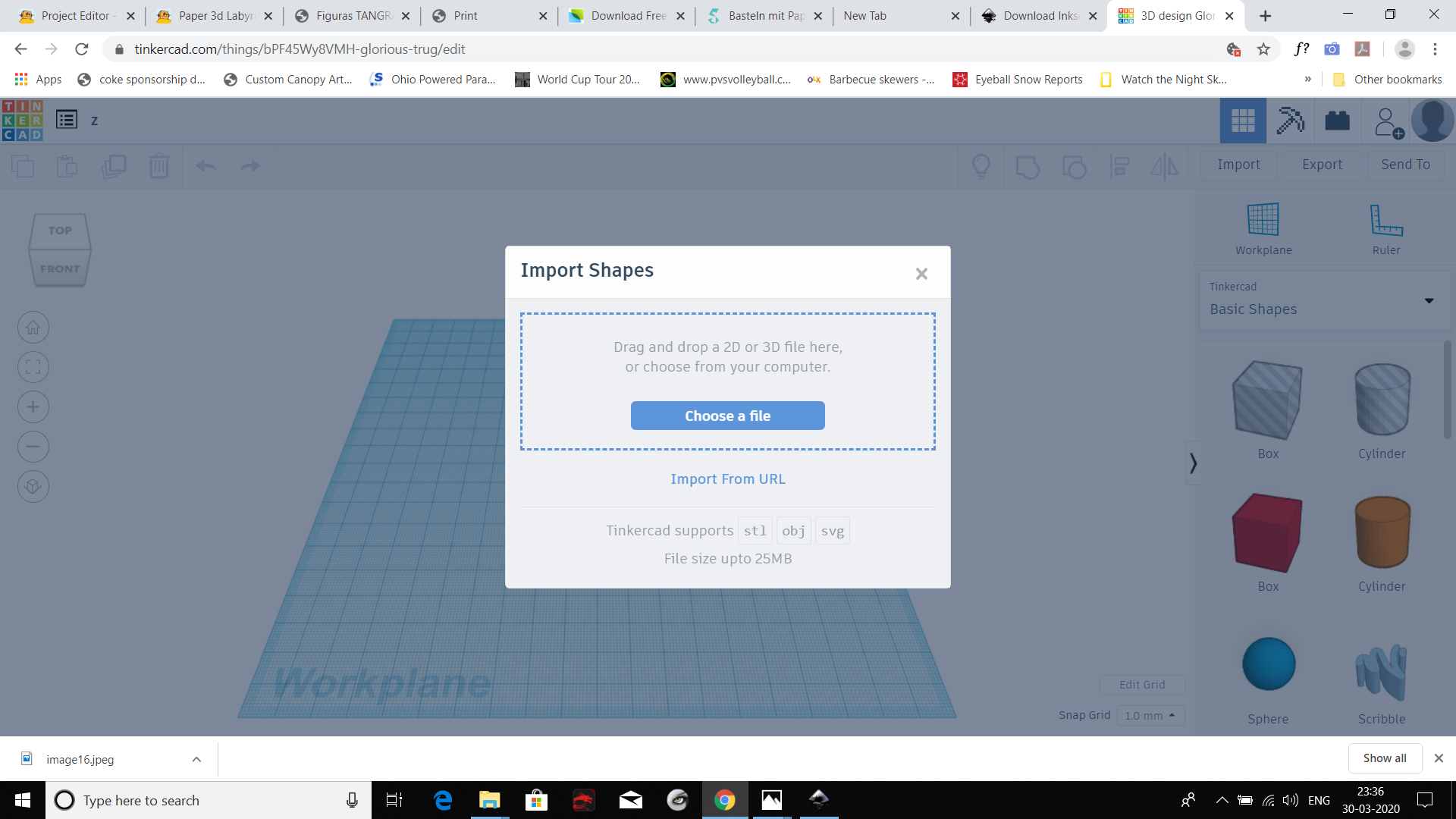The width and height of the screenshot is (1456, 819).
Task: Click the Fit all in view icon
Action: 33,368
